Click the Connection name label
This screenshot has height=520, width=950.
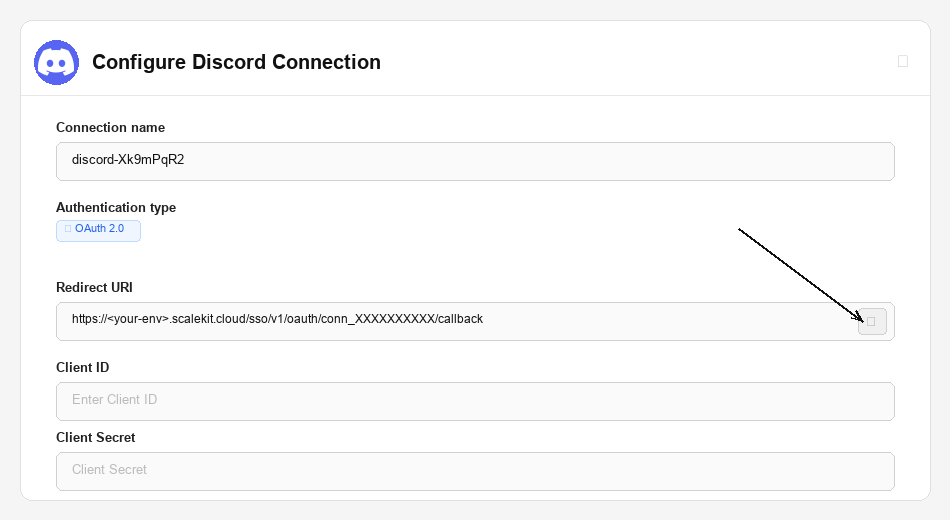[110, 127]
